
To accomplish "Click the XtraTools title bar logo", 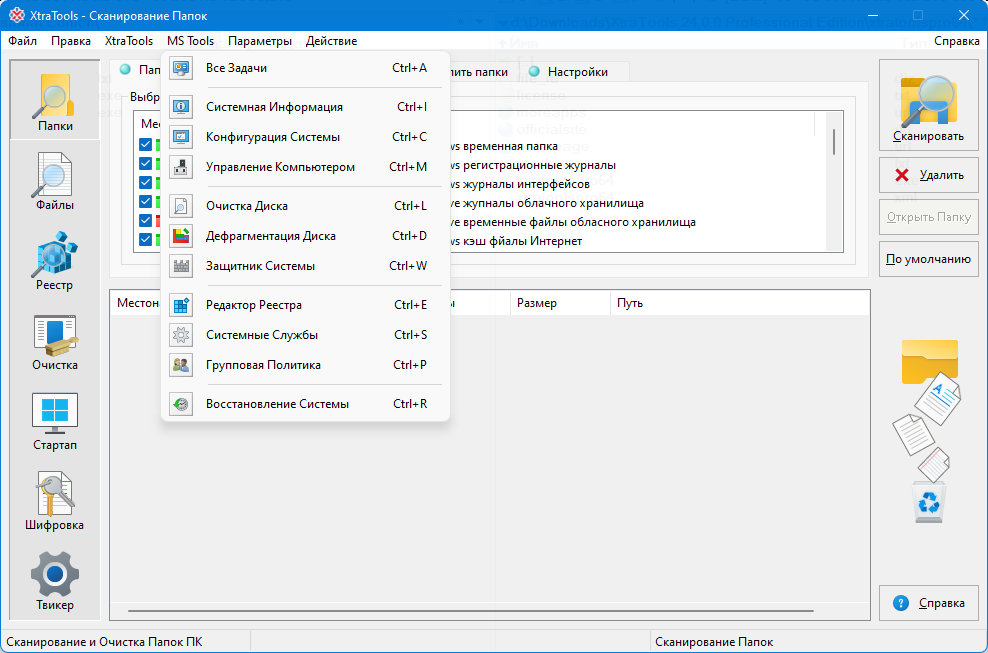I will pyautogui.click(x=17, y=15).
